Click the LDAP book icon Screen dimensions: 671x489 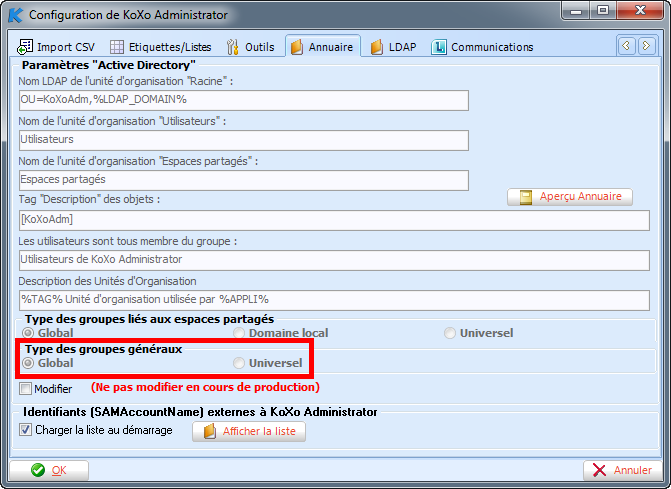pos(377,47)
